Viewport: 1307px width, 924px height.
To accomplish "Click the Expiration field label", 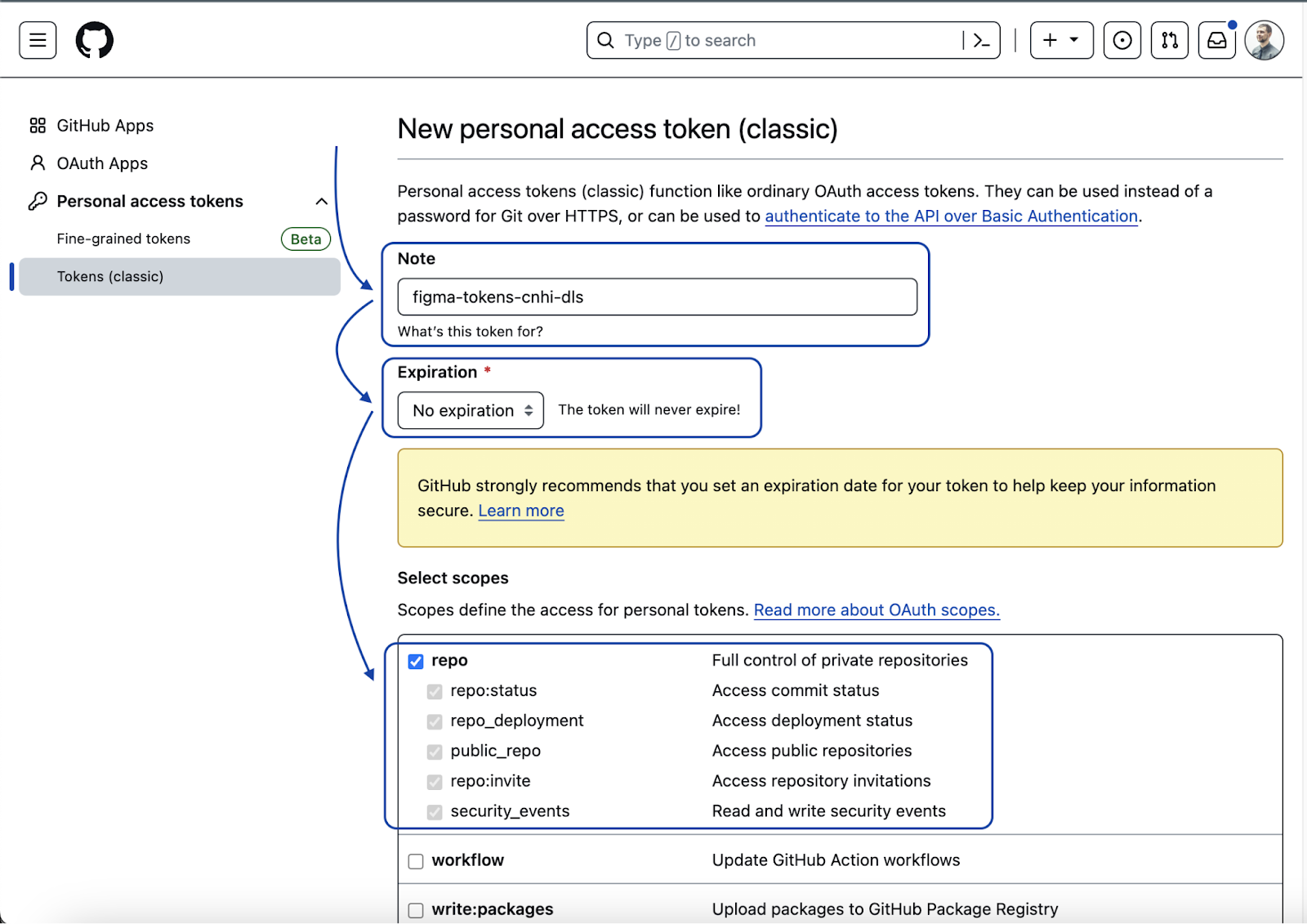I will pyautogui.click(x=437, y=373).
